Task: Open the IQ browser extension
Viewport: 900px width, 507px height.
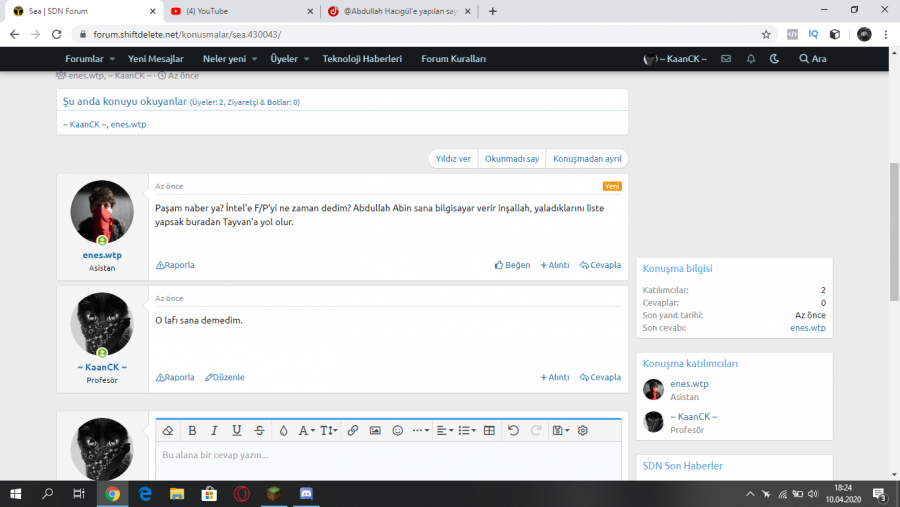Action: (813, 34)
